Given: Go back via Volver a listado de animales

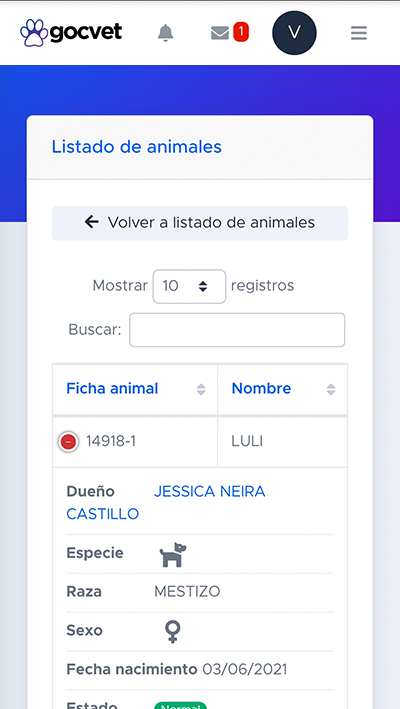Looking at the screenshot, I should [x=200, y=223].
